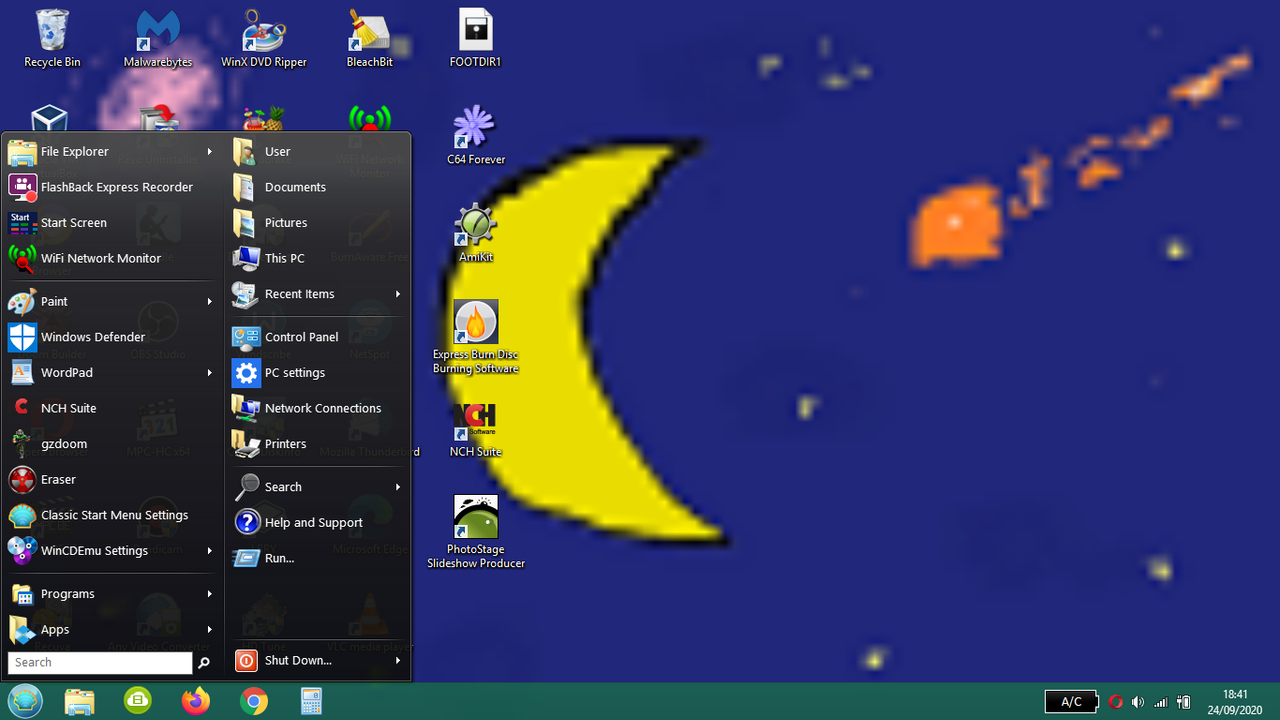Click the Opera red tray icon
The image size is (1280, 720).
click(x=1116, y=702)
